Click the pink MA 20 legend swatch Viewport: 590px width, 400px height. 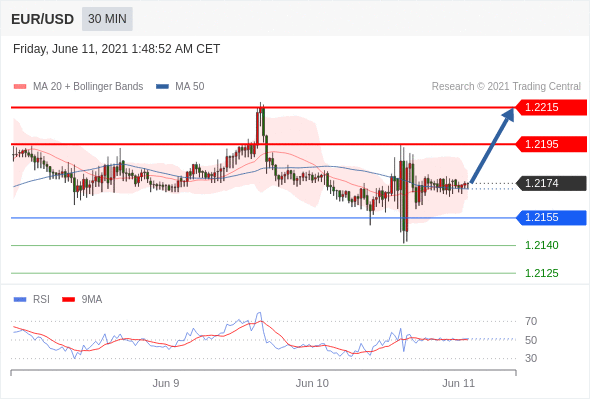20,87
